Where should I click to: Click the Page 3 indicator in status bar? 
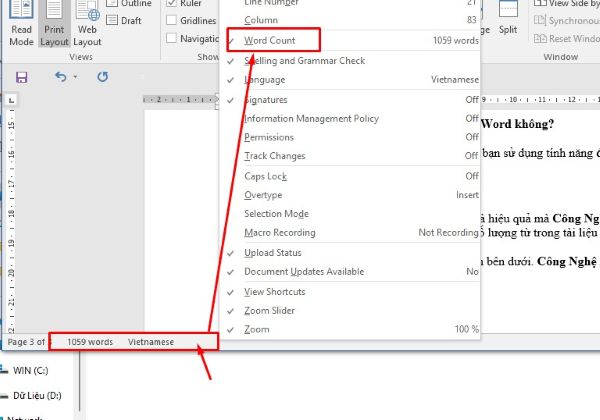click(x=26, y=342)
